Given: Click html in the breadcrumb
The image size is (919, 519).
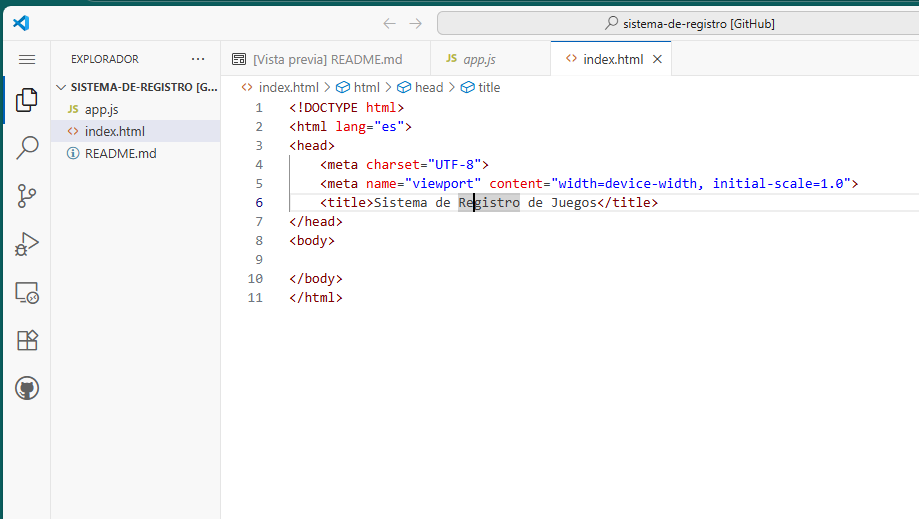Looking at the screenshot, I should (x=358, y=87).
